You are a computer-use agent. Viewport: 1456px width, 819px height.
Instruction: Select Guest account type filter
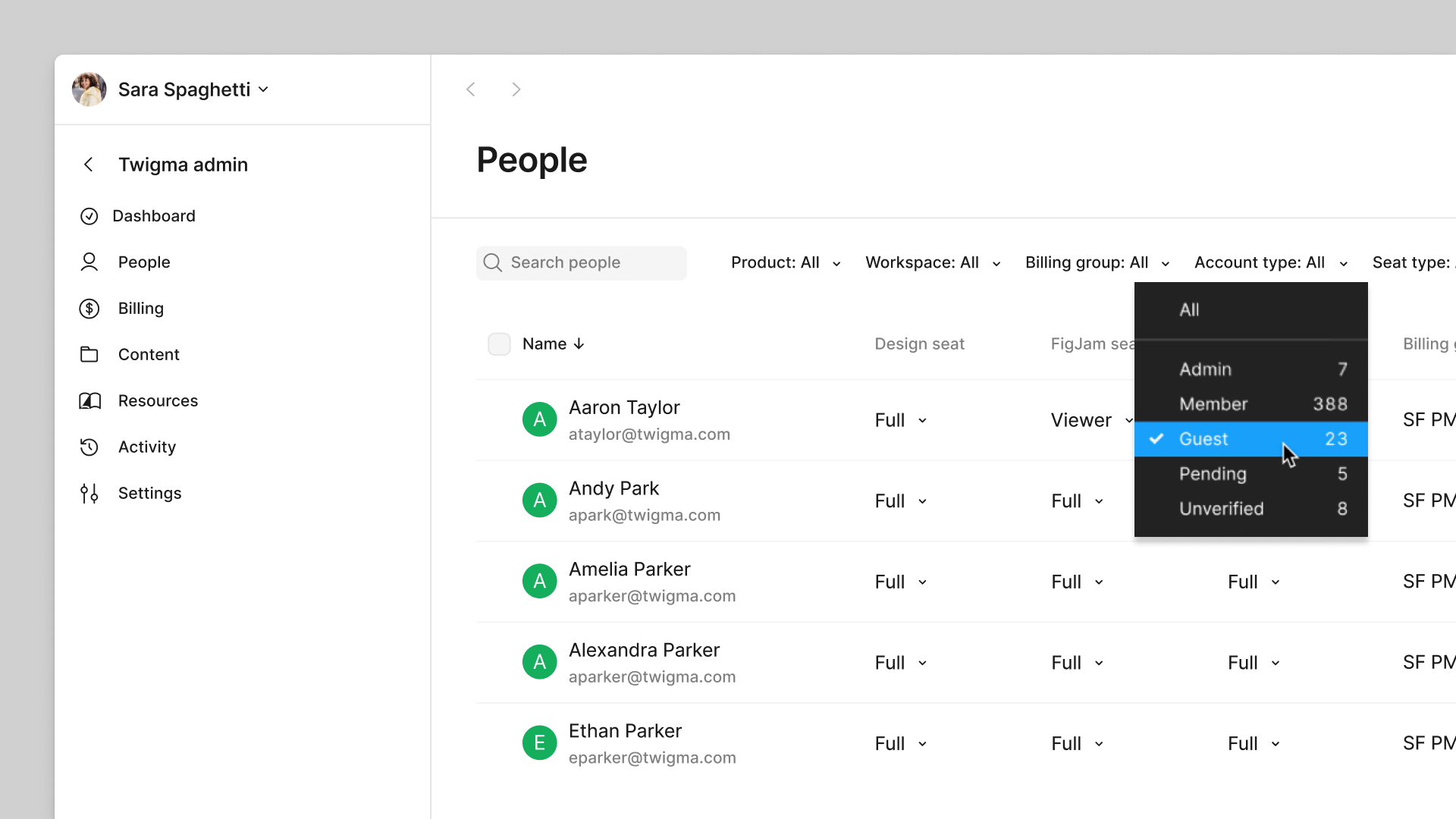tap(1251, 438)
